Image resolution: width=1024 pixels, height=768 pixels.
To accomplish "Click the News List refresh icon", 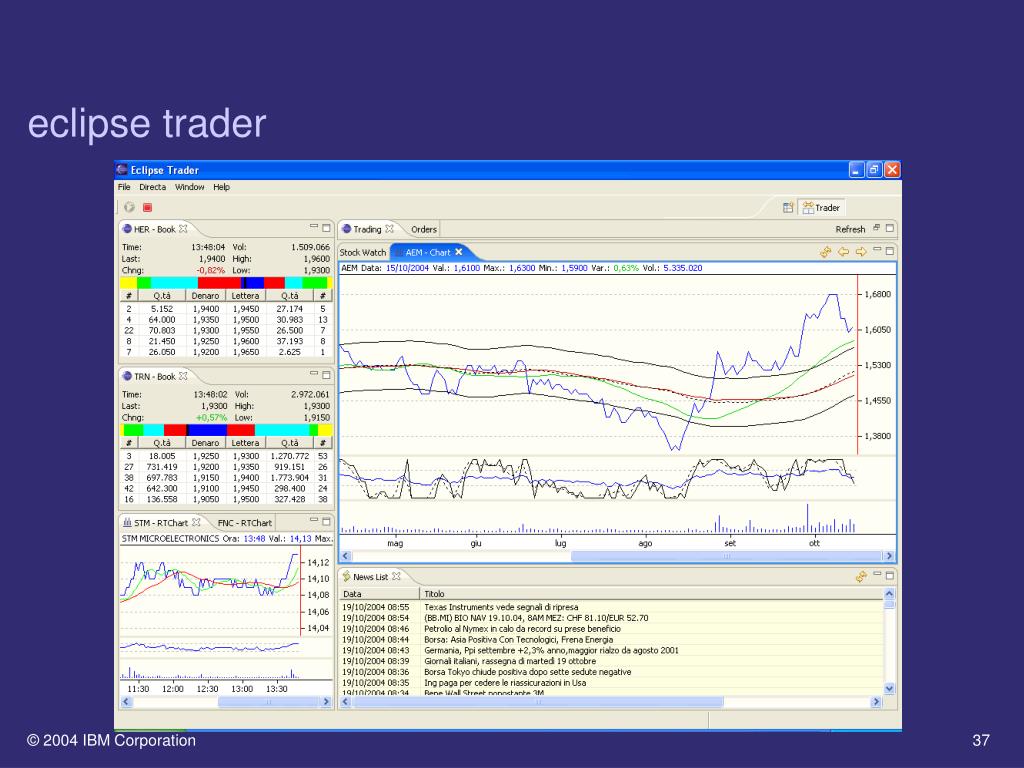I will [861, 577].
